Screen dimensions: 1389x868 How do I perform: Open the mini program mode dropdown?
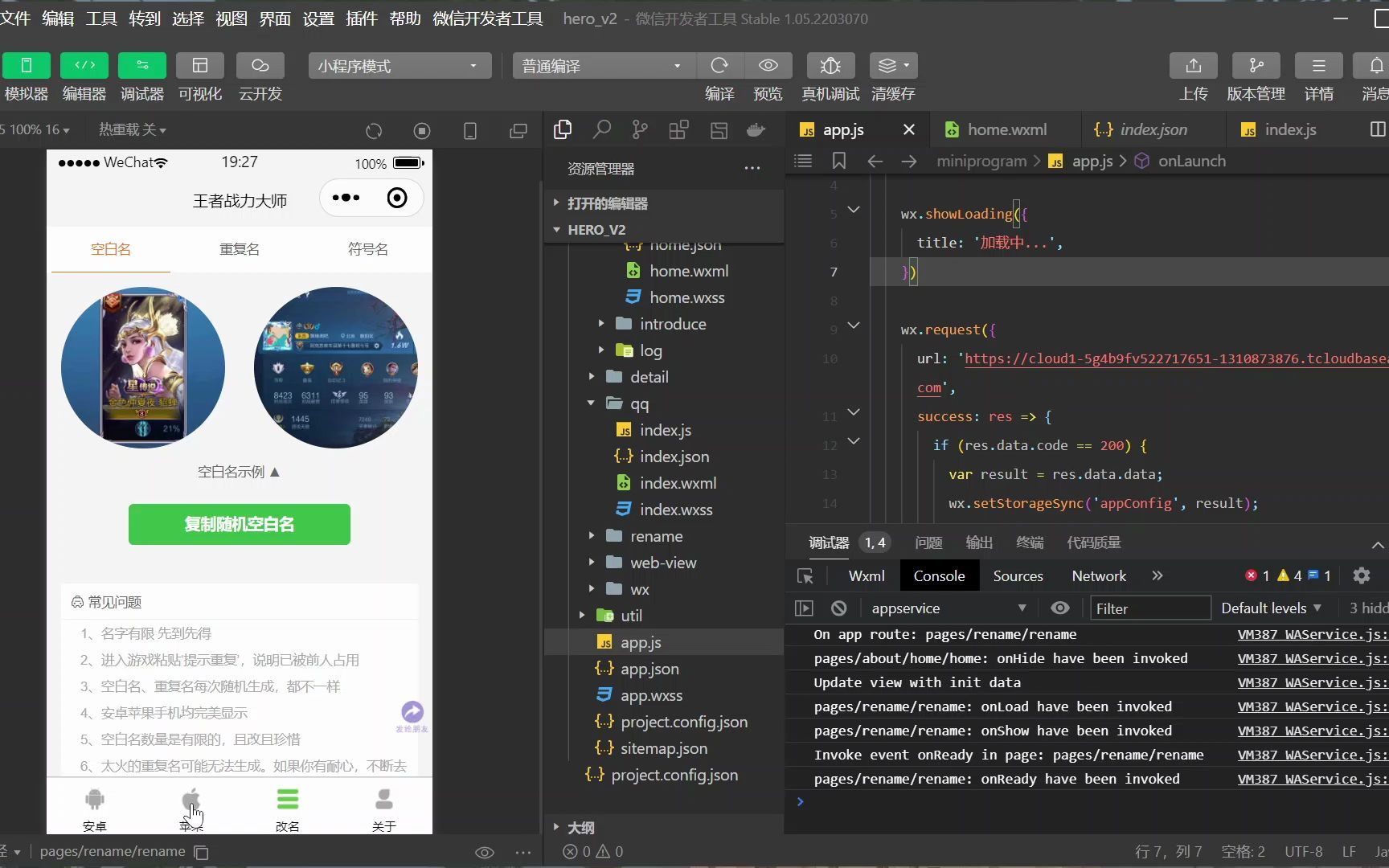(x=399, y=66)
